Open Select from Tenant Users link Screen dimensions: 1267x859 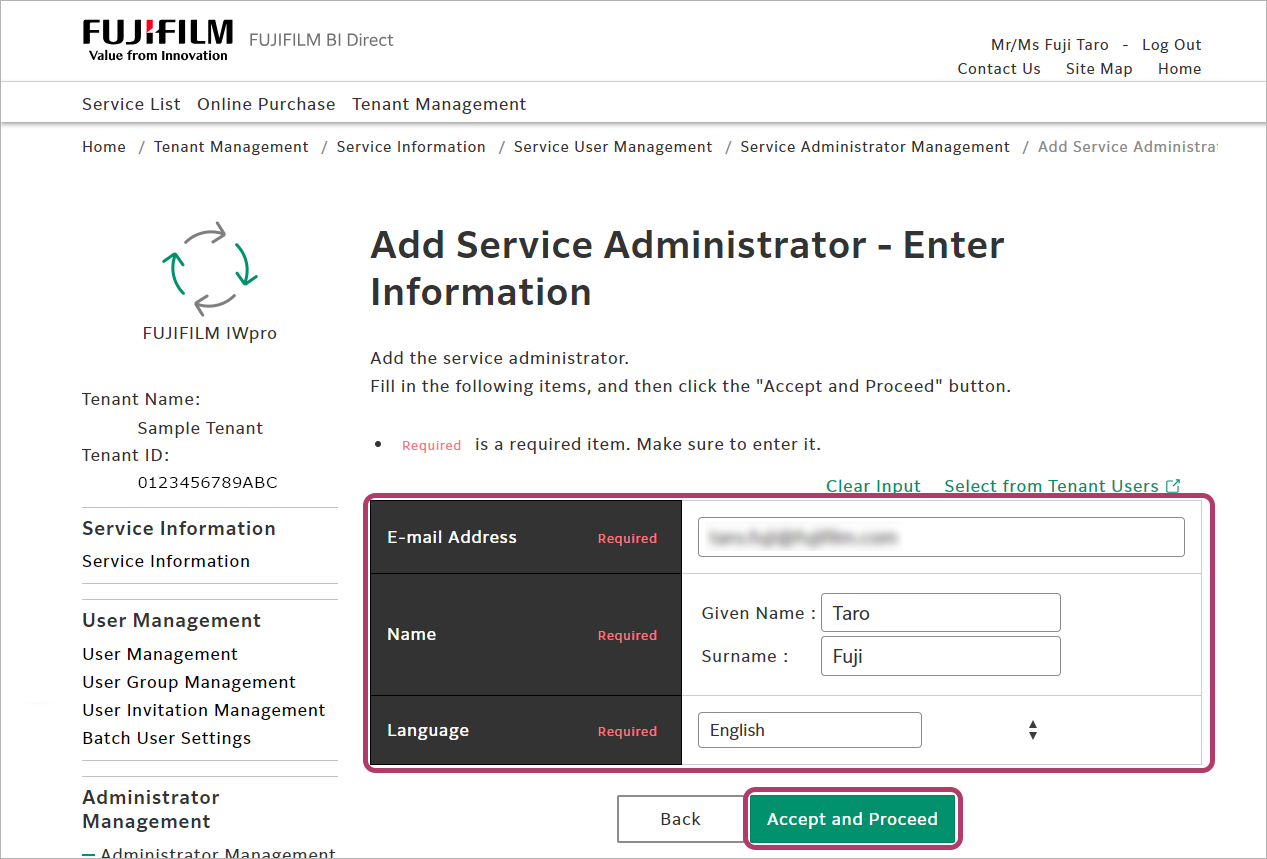click(x=1050, y=486)
